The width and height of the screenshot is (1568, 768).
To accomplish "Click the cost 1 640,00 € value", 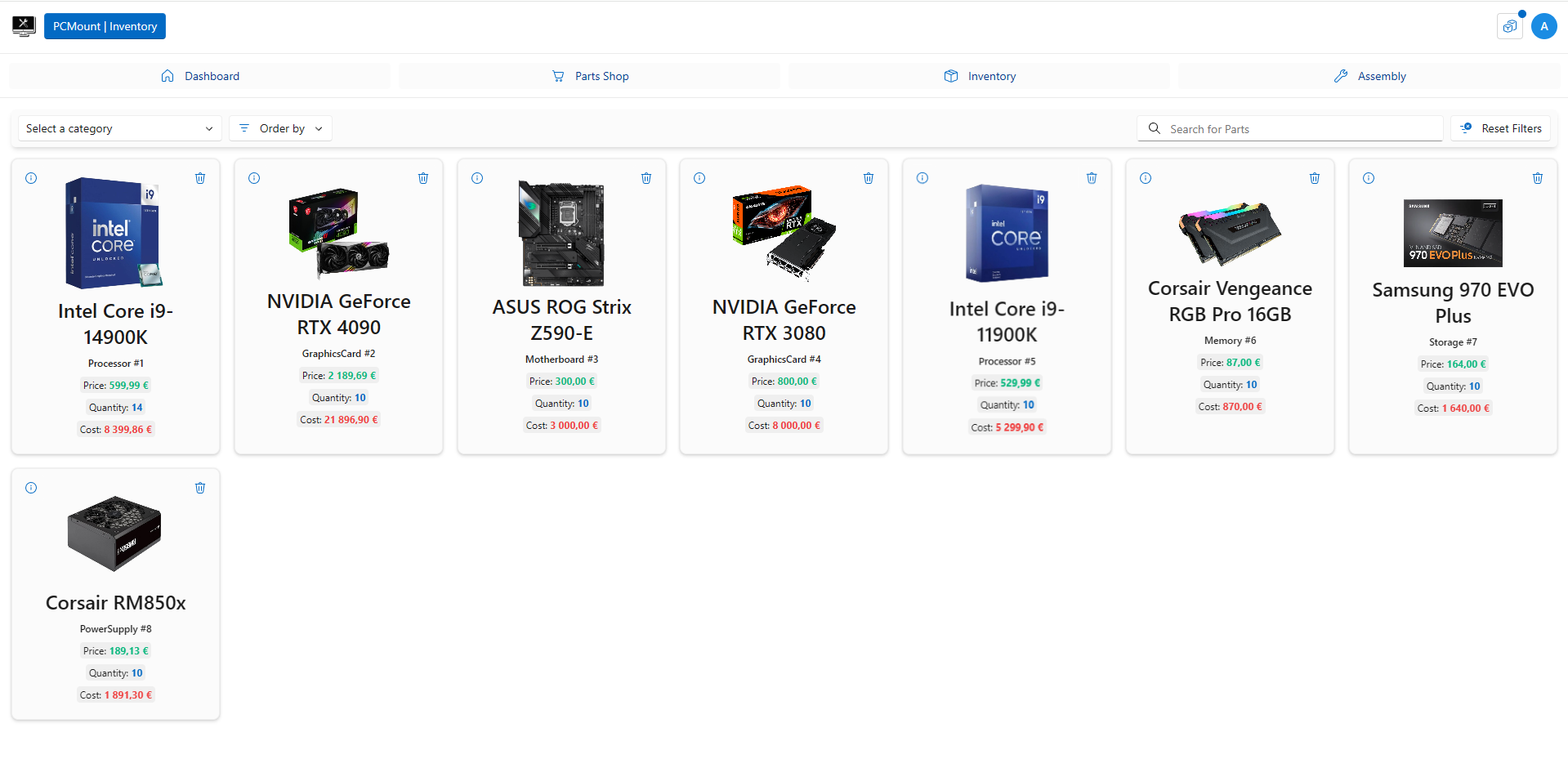I will [x=1466, y=408].
